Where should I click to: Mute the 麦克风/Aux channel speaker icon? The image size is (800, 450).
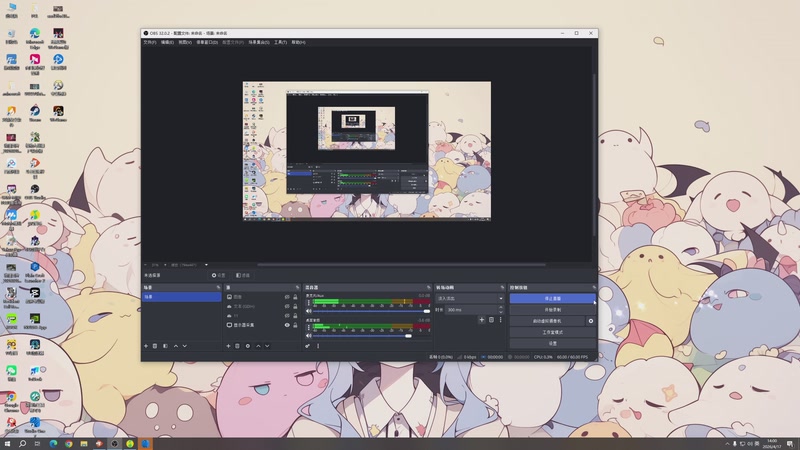(x=308, y=311)
